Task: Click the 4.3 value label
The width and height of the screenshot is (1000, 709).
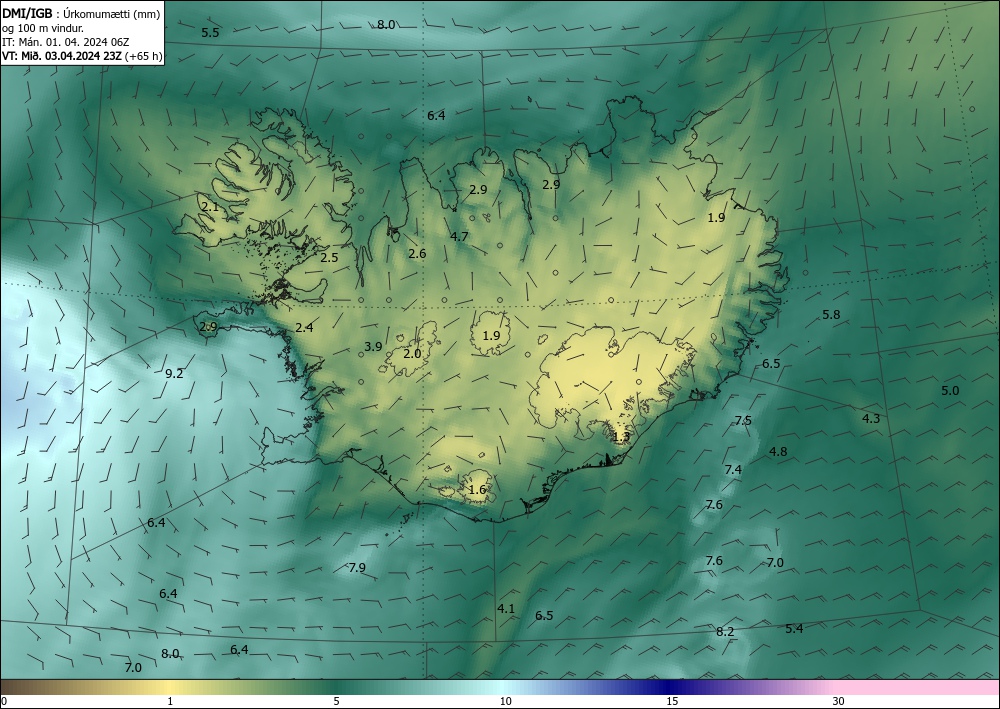Action: (871, 419)
